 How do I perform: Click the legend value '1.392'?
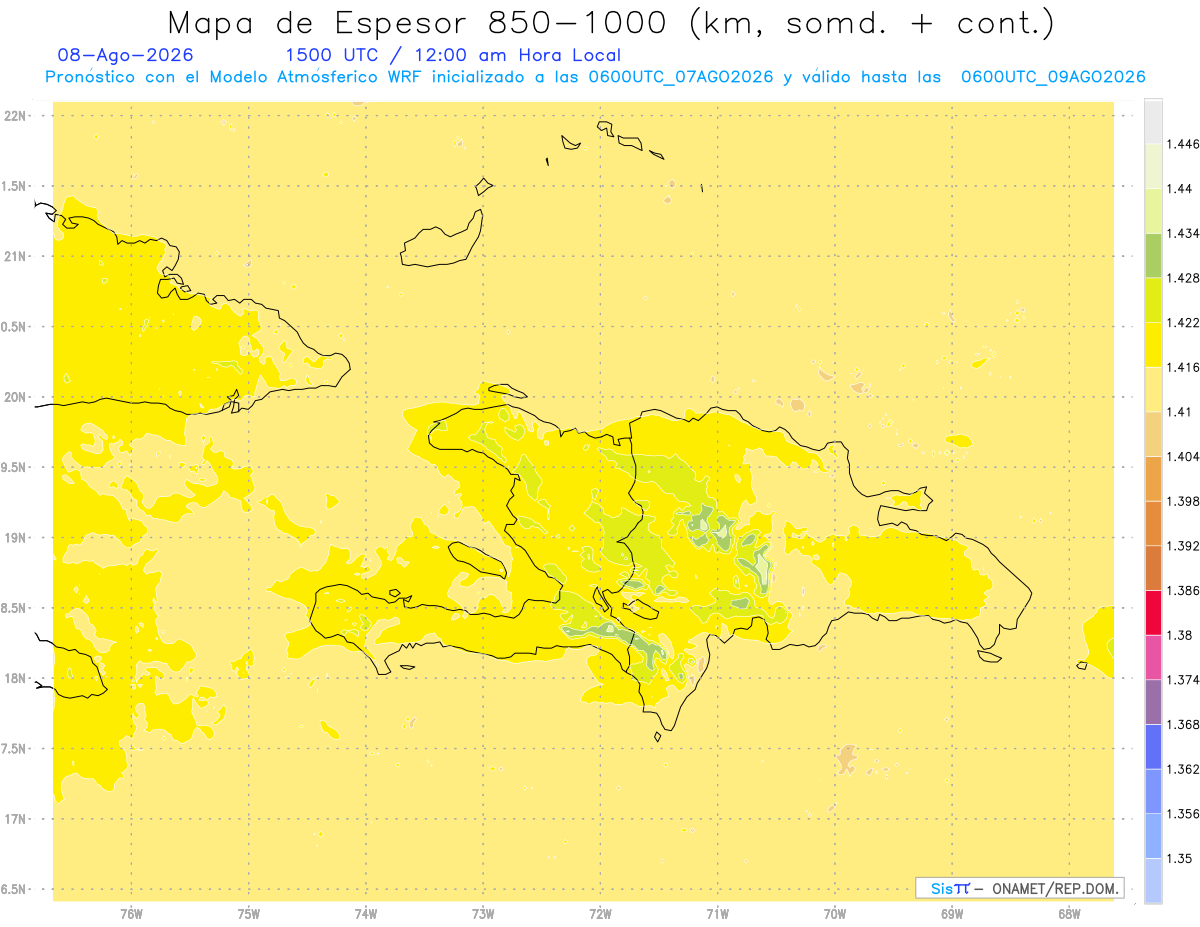click(x=1182, y=546)
